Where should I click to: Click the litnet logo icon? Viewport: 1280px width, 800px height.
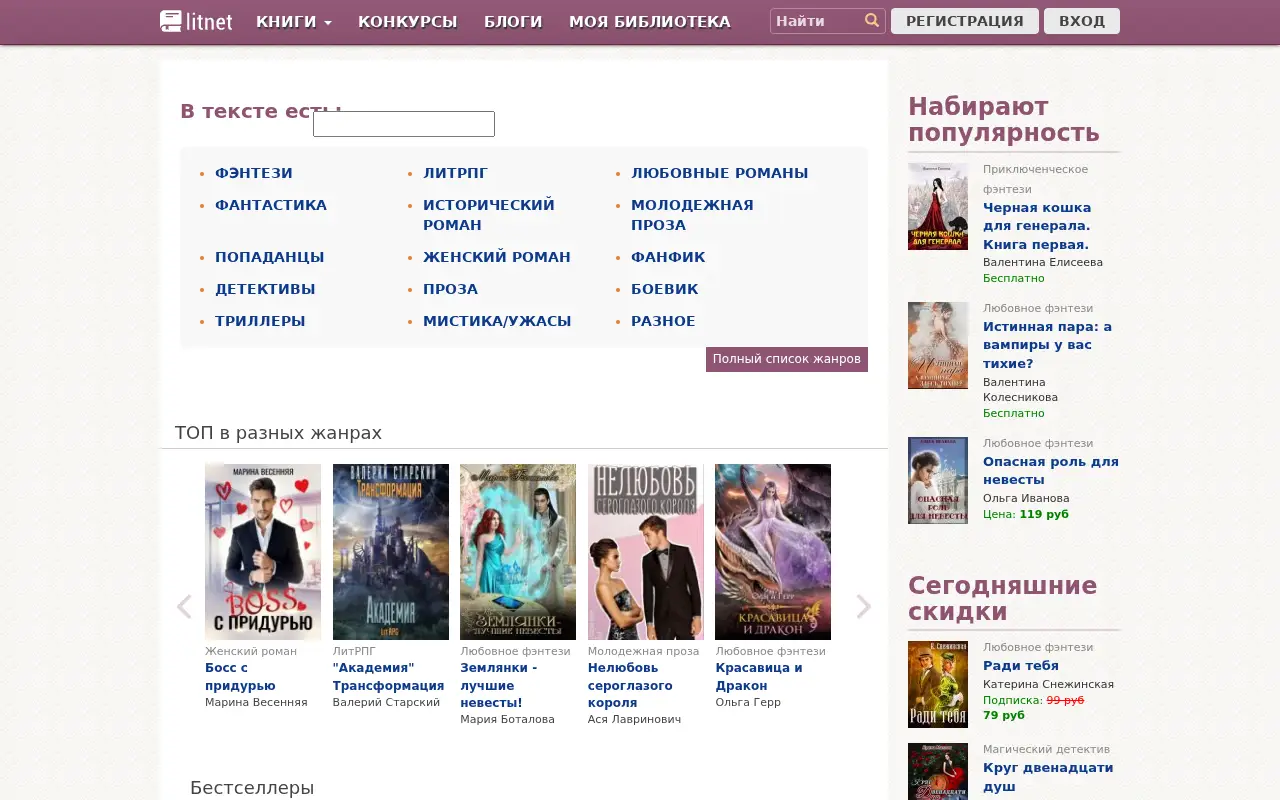pyautogui.click(x=196, y=21)
